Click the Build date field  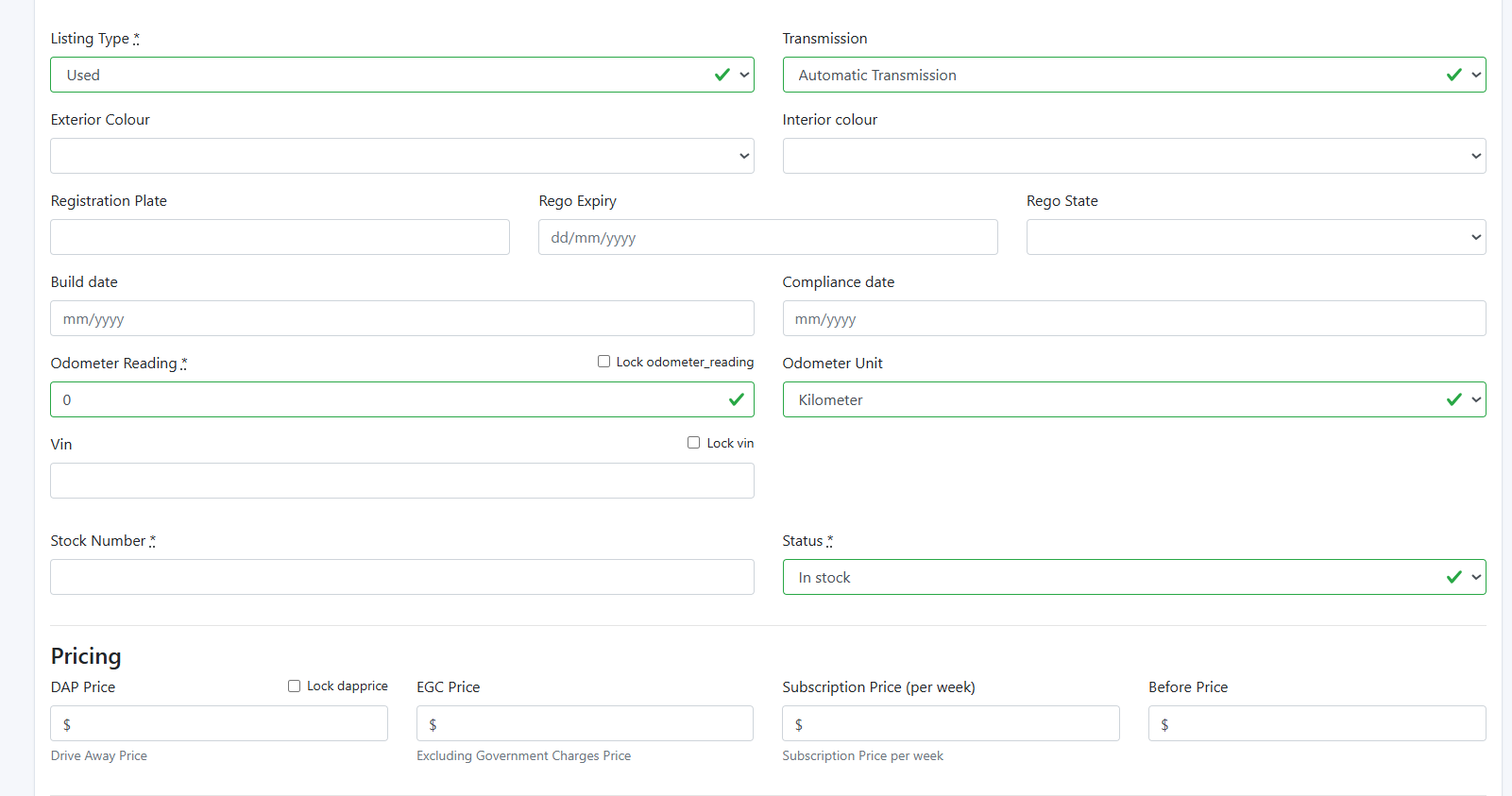[401, 318]
